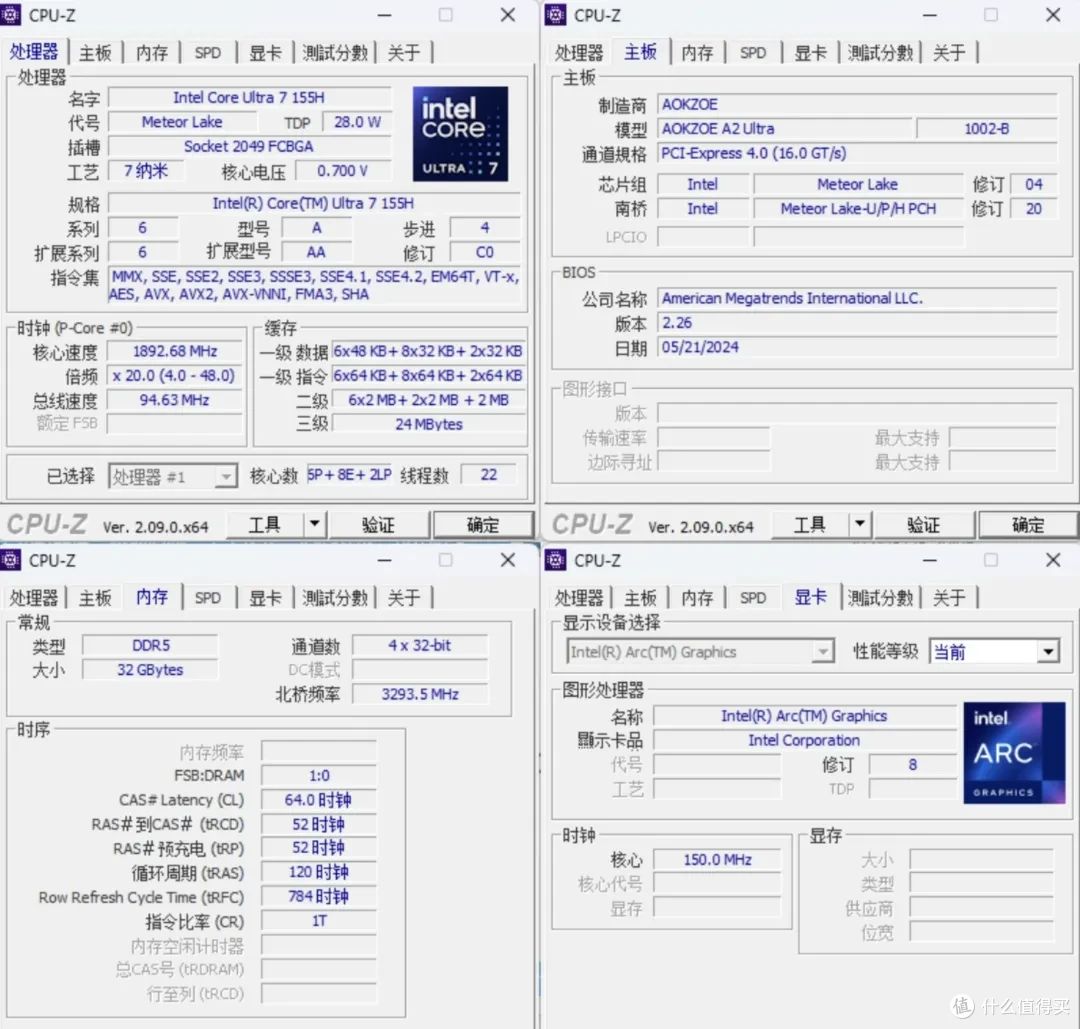Screen dimensions: 1080x1029
Task: Click 确定 button in the mainboard window
Action: (x=1028, y=524)
